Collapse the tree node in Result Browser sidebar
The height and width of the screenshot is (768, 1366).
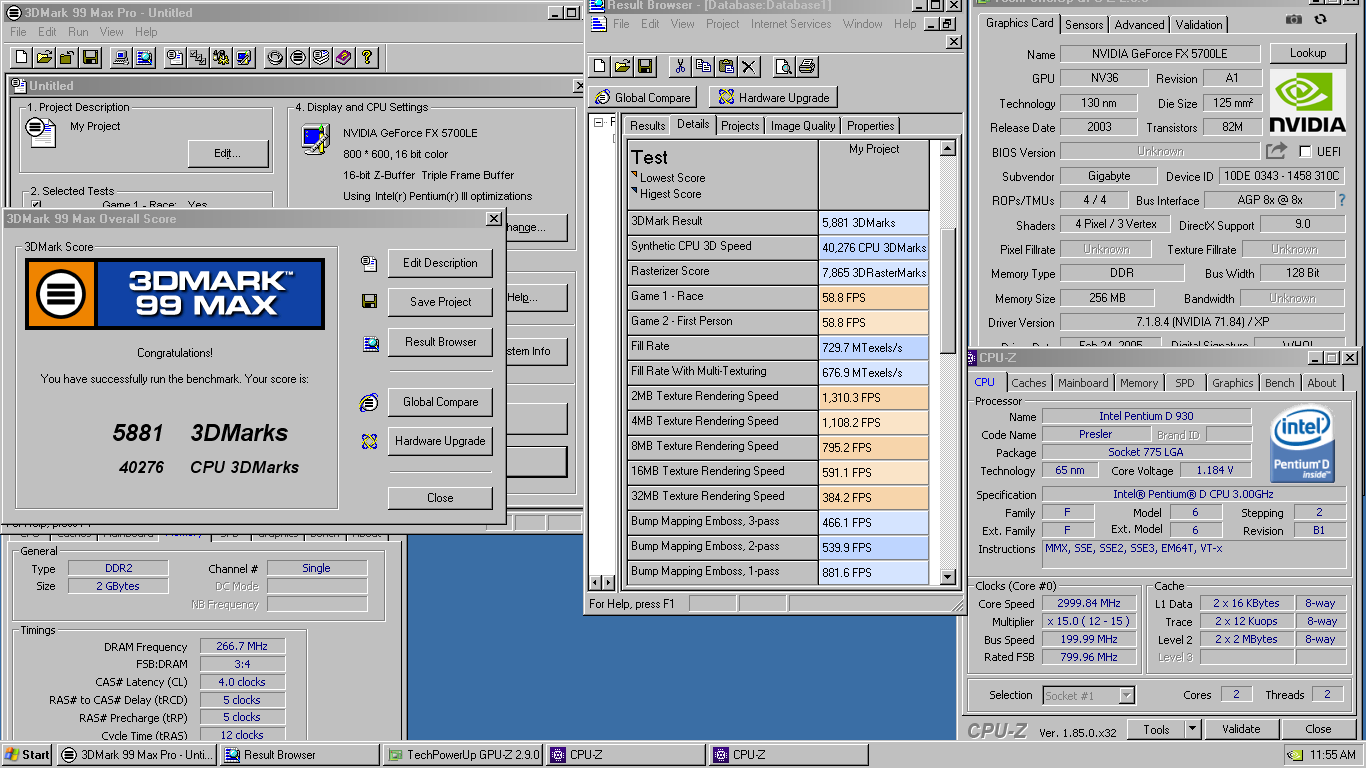click(599, 123)
